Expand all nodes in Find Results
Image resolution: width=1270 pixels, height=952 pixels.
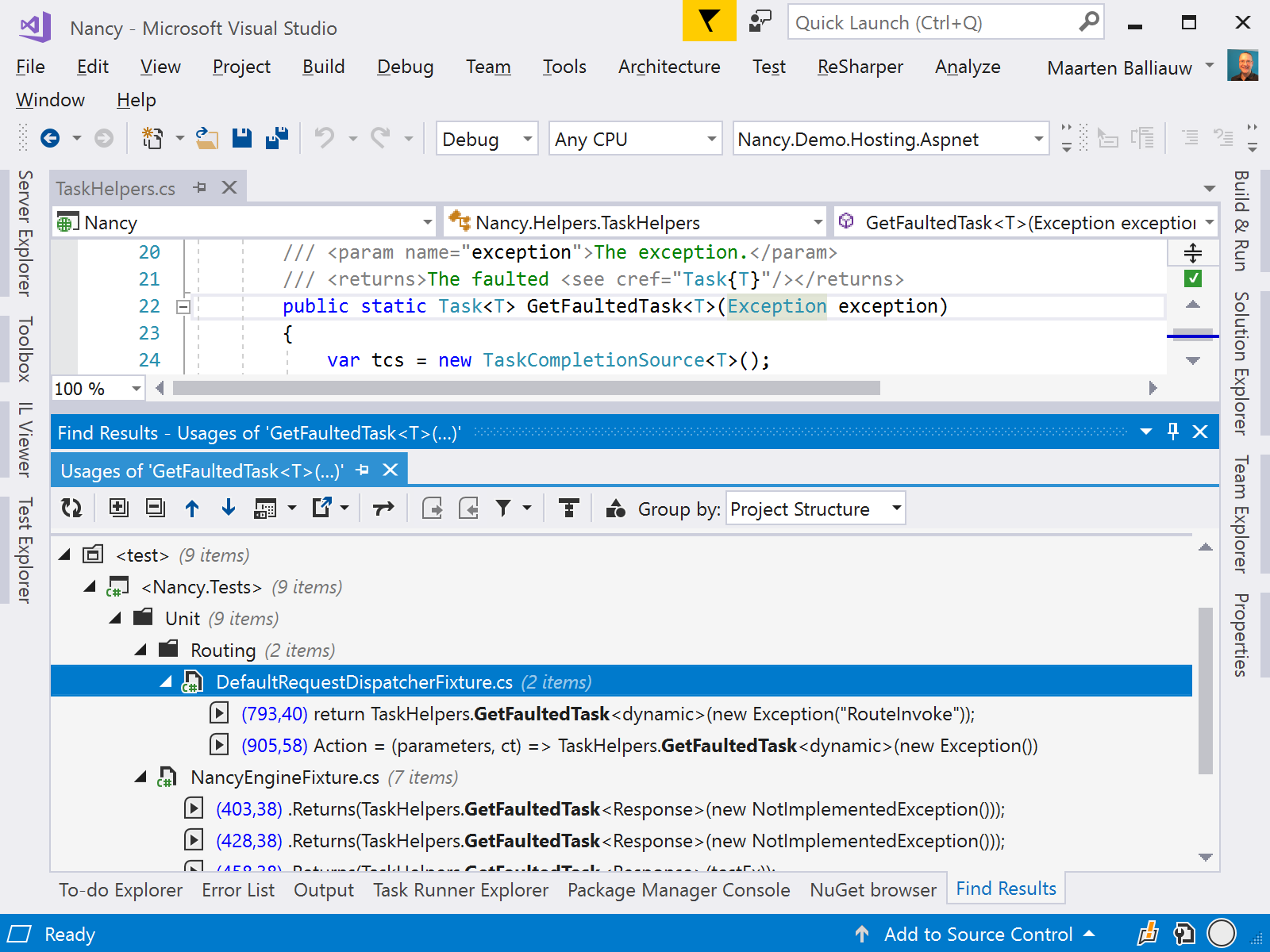coord(119,508)
